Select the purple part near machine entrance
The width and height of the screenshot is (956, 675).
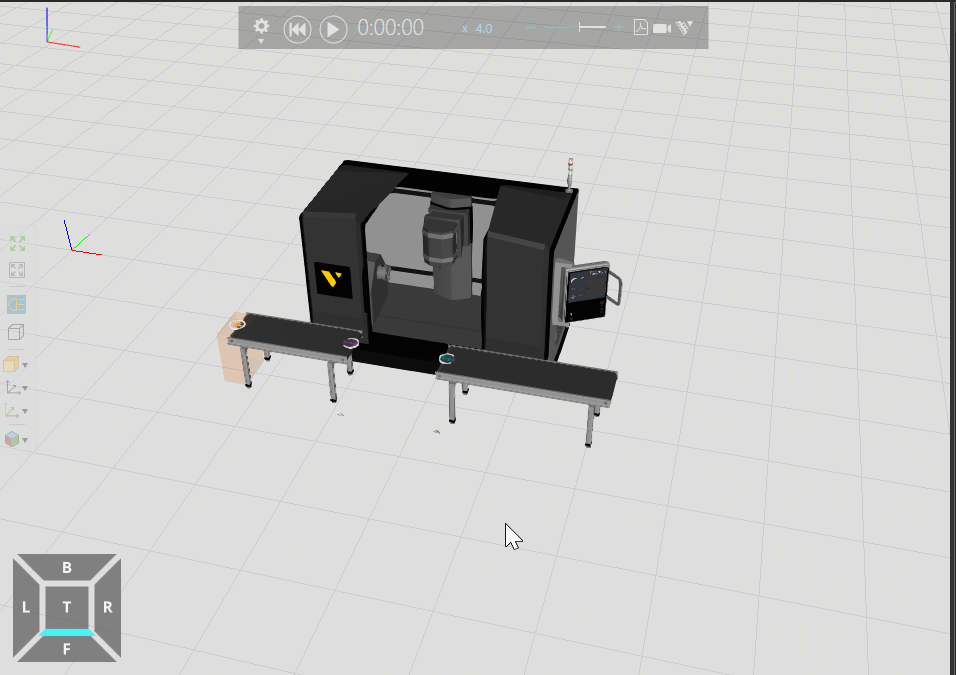pyautogui.click(x=351, y=343)
